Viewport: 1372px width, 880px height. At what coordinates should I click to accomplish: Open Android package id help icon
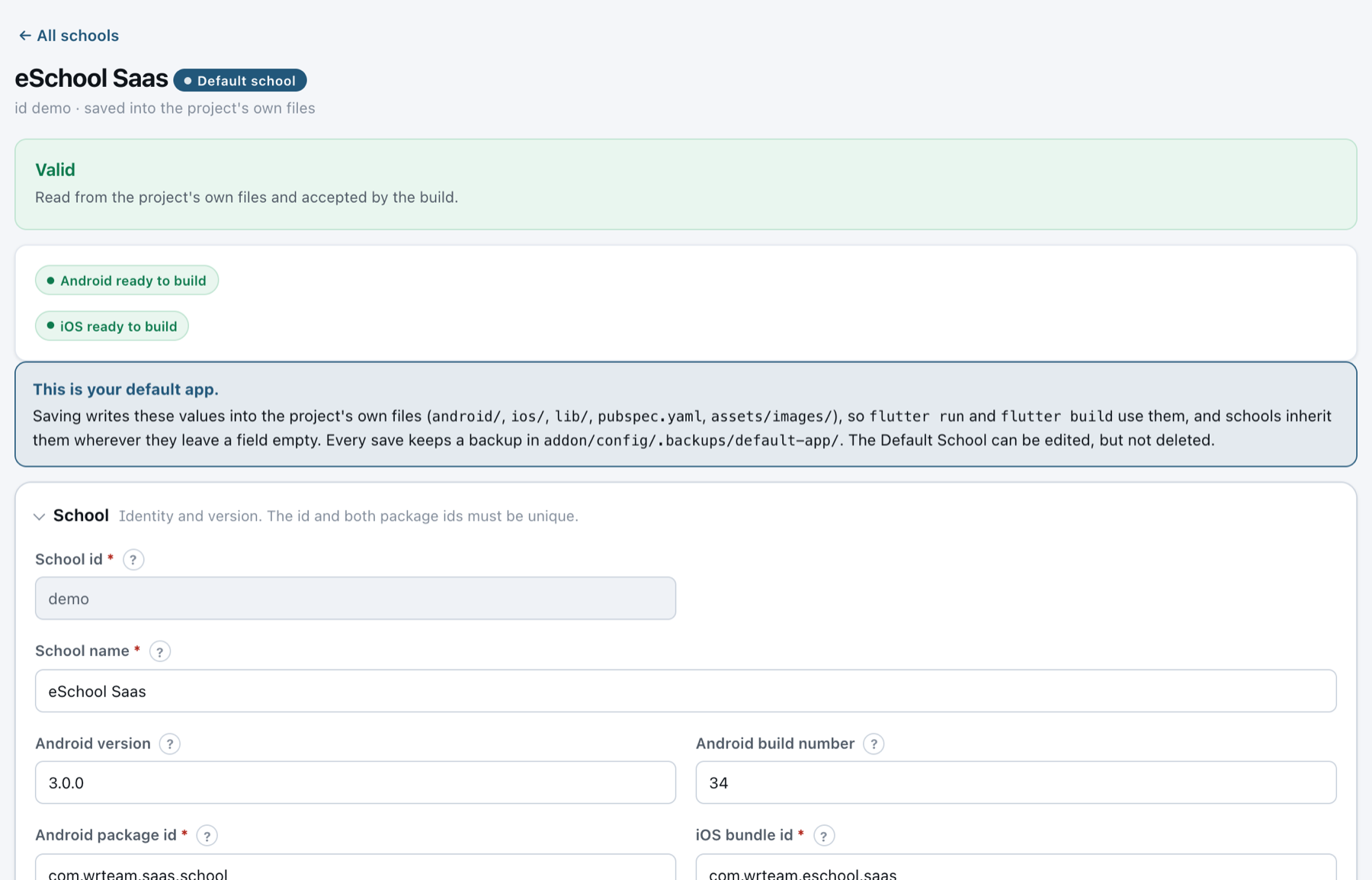(x=207, y=836)
